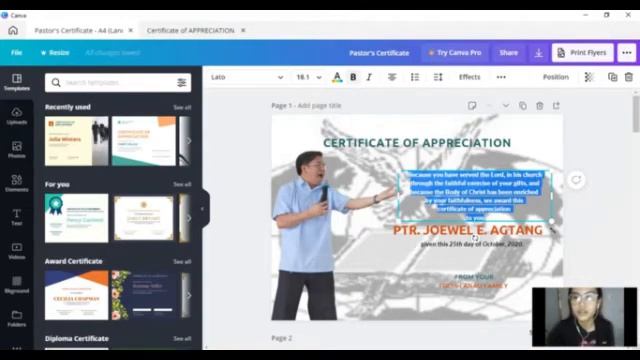Switch to Certificate of APPRECIATION tab
The height and width of the screenshot is (360, 640).
(x=191, y=31)
